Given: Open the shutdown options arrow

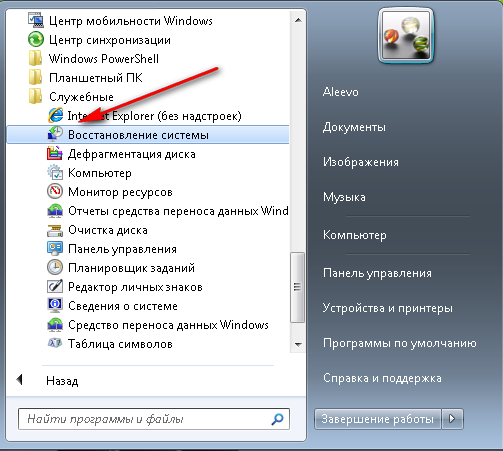Looking at the screenshot, I should pyautogui.click(x=452, y=419).
